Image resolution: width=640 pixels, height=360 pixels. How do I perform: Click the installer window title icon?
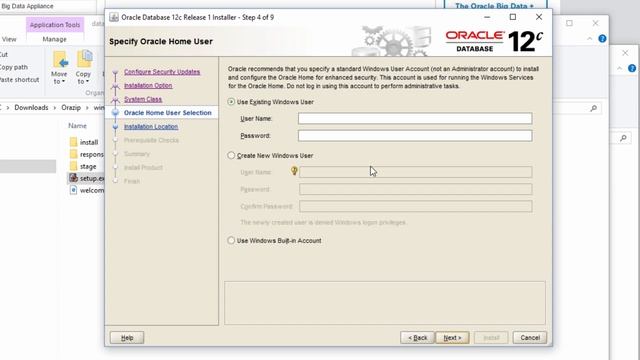114,17
